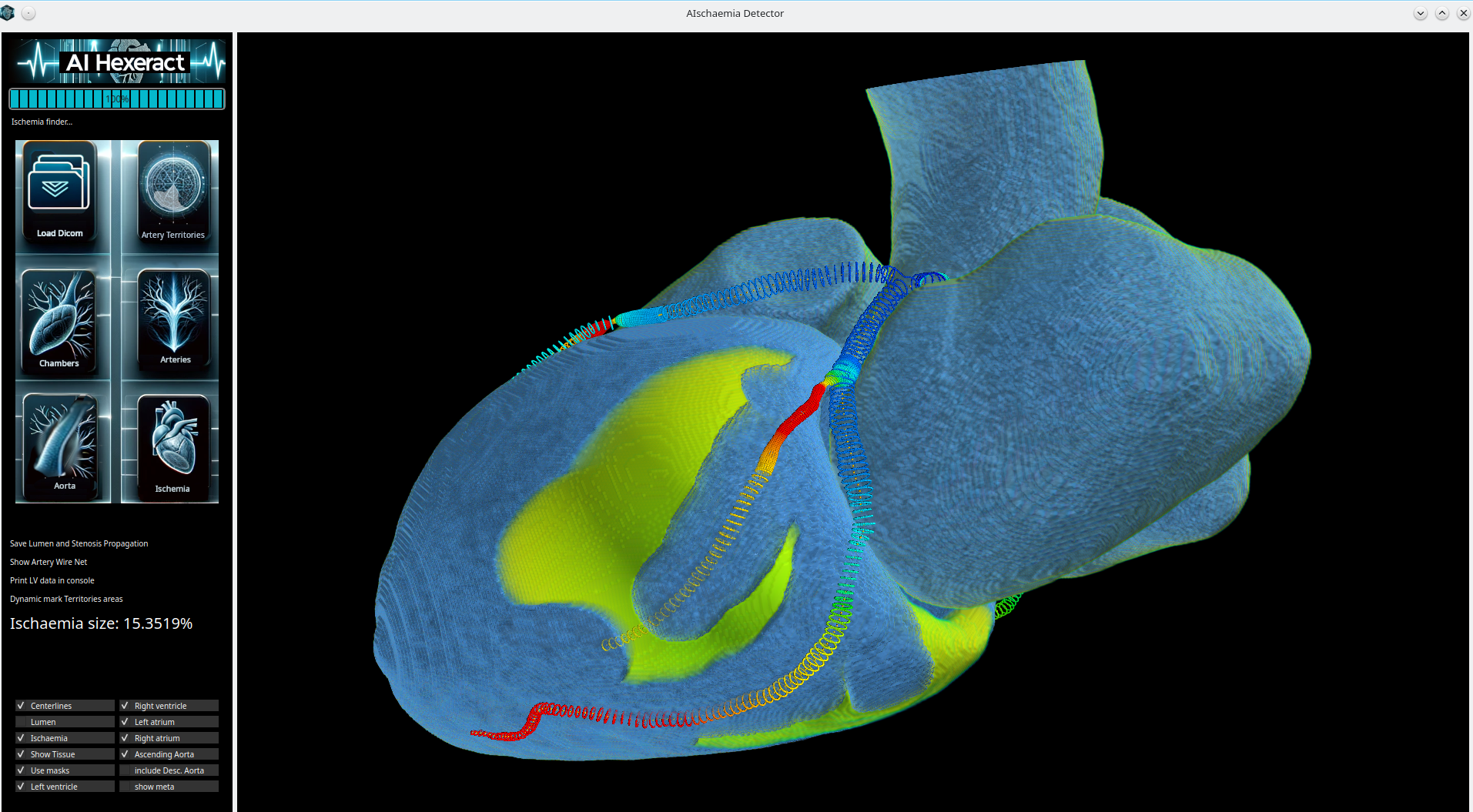
Task: Uncheck the Show Tissue option
Action: [64, 754]
